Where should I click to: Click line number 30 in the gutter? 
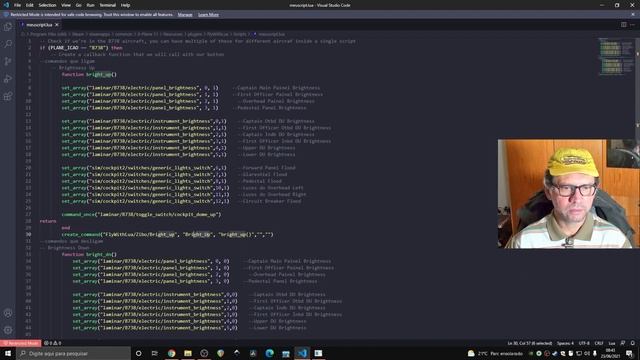pyautogui.click(x=29, y=234)
